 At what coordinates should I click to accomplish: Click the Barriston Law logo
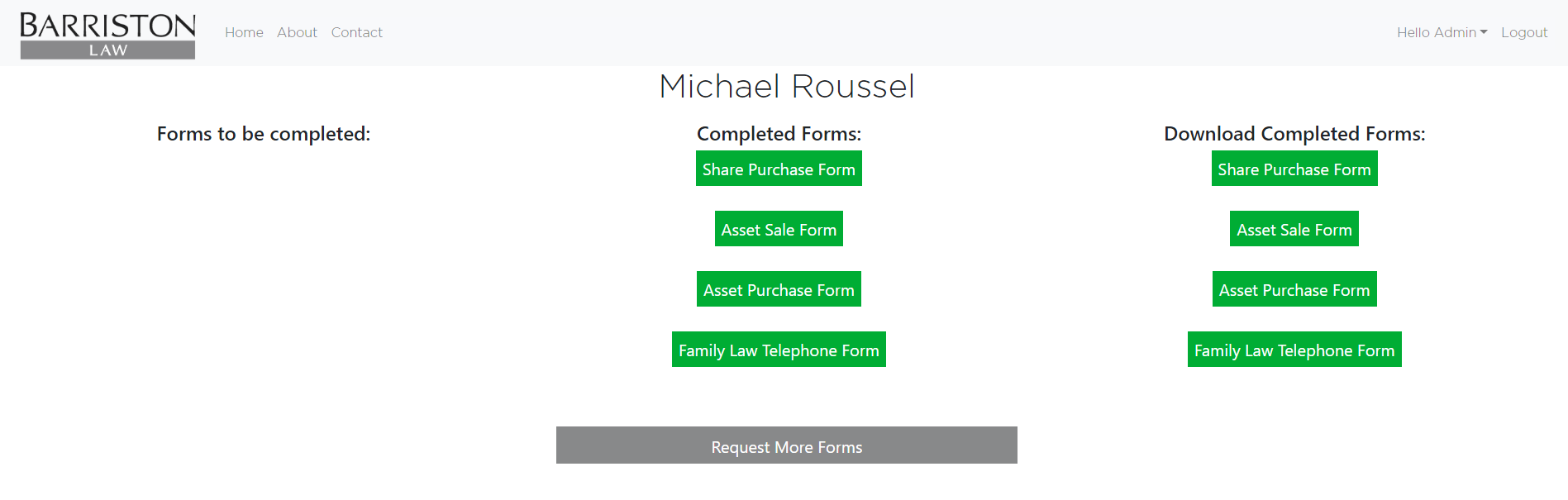click(107, 32)
